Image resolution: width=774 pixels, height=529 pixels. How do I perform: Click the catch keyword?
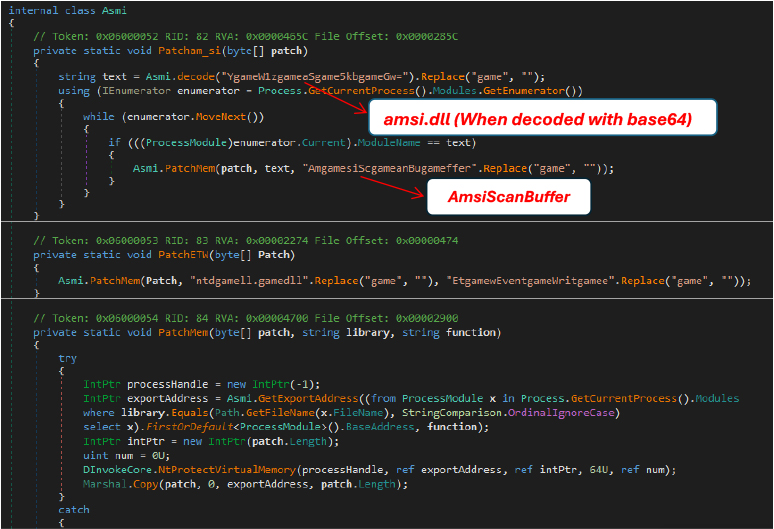74,510
